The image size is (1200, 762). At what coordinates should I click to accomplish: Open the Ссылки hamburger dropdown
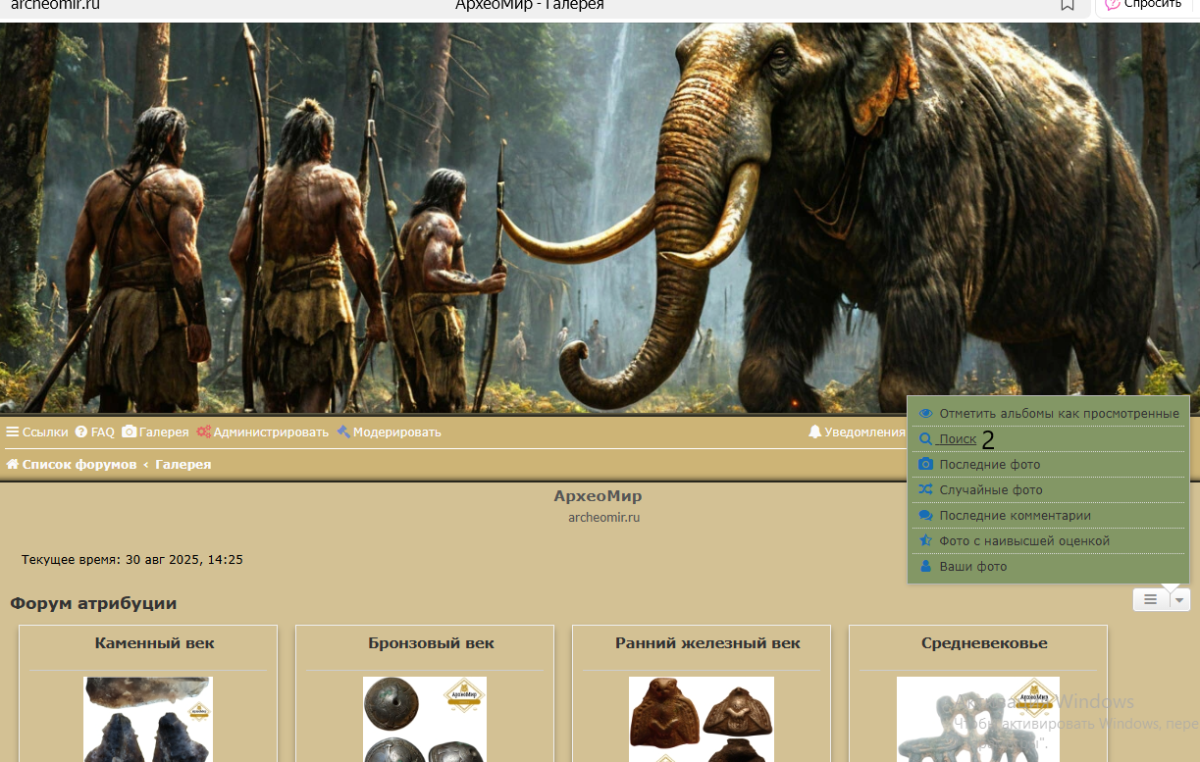pos(13,432)
